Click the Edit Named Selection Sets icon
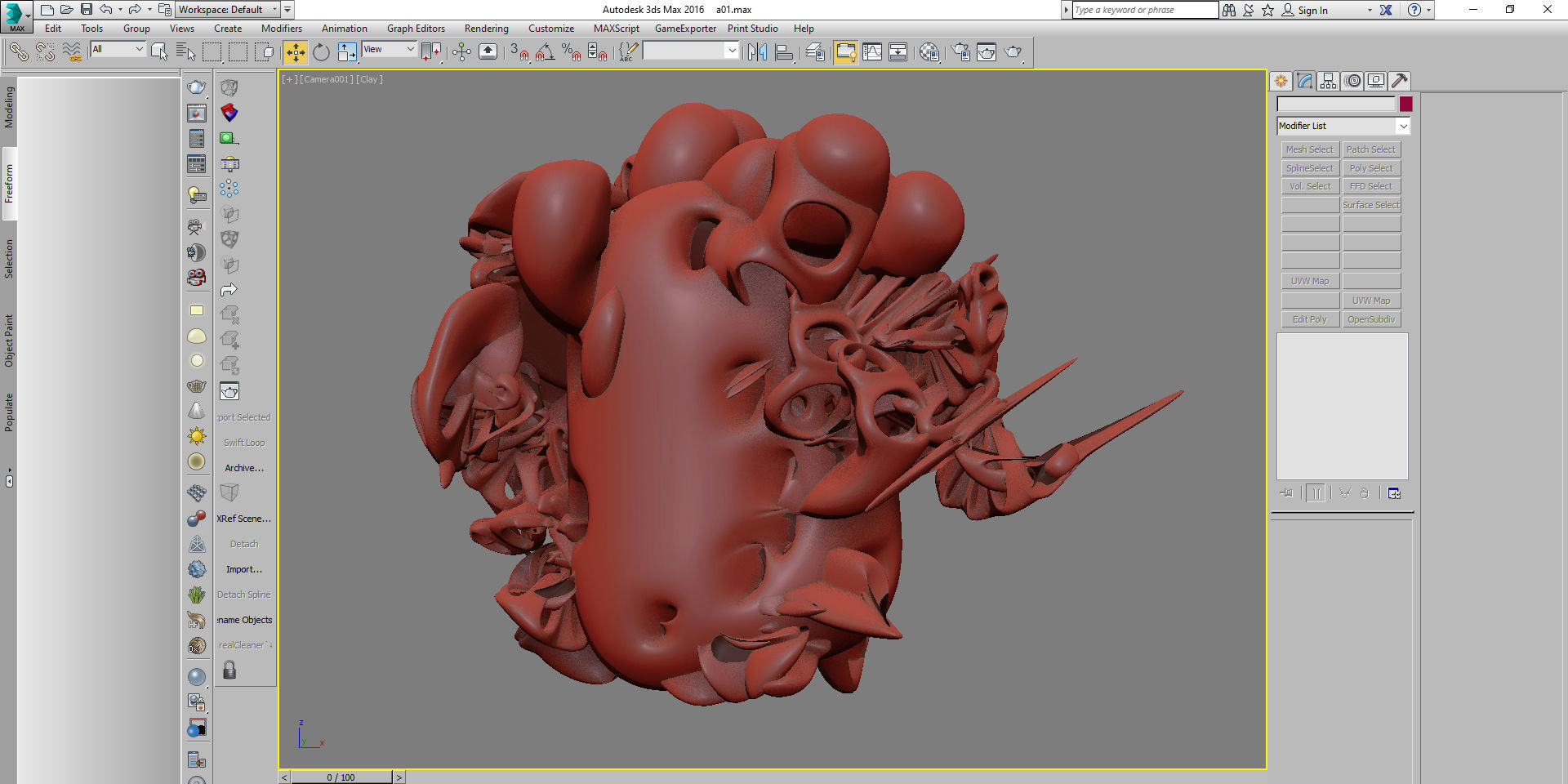The image size is (1568, 784). (628, 52)
